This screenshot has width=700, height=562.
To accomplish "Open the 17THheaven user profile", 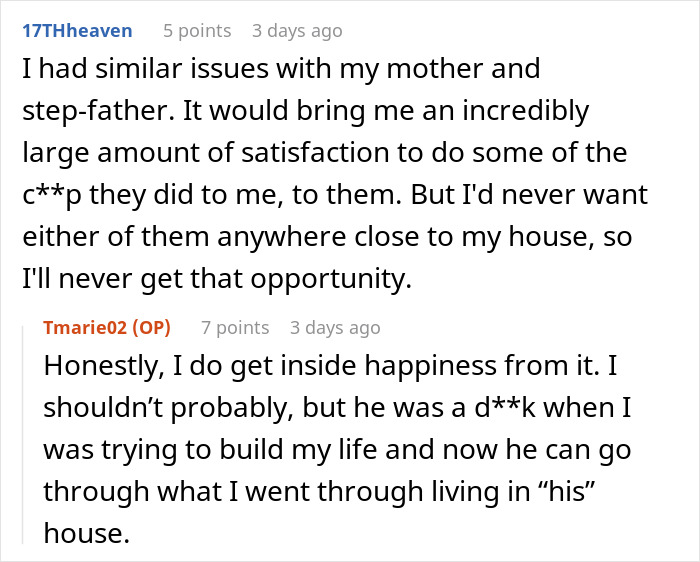I will tap(77, 31).
